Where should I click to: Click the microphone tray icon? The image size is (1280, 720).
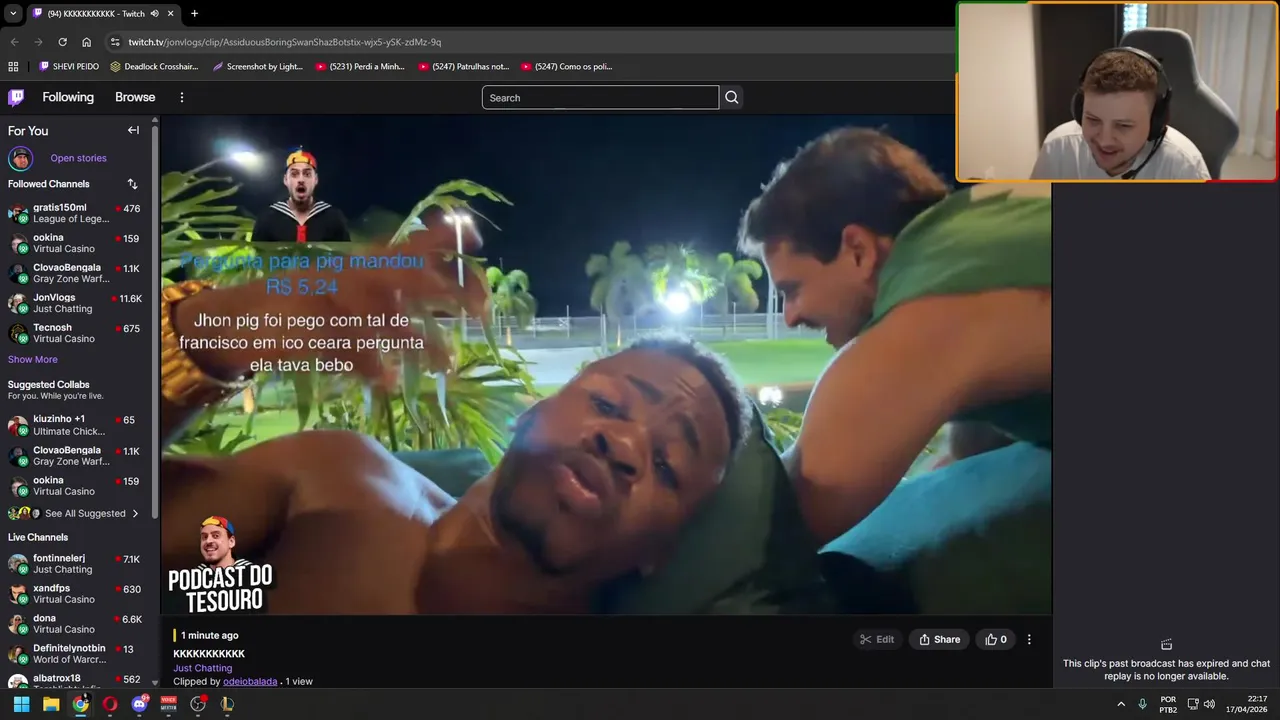(1142, 704)
